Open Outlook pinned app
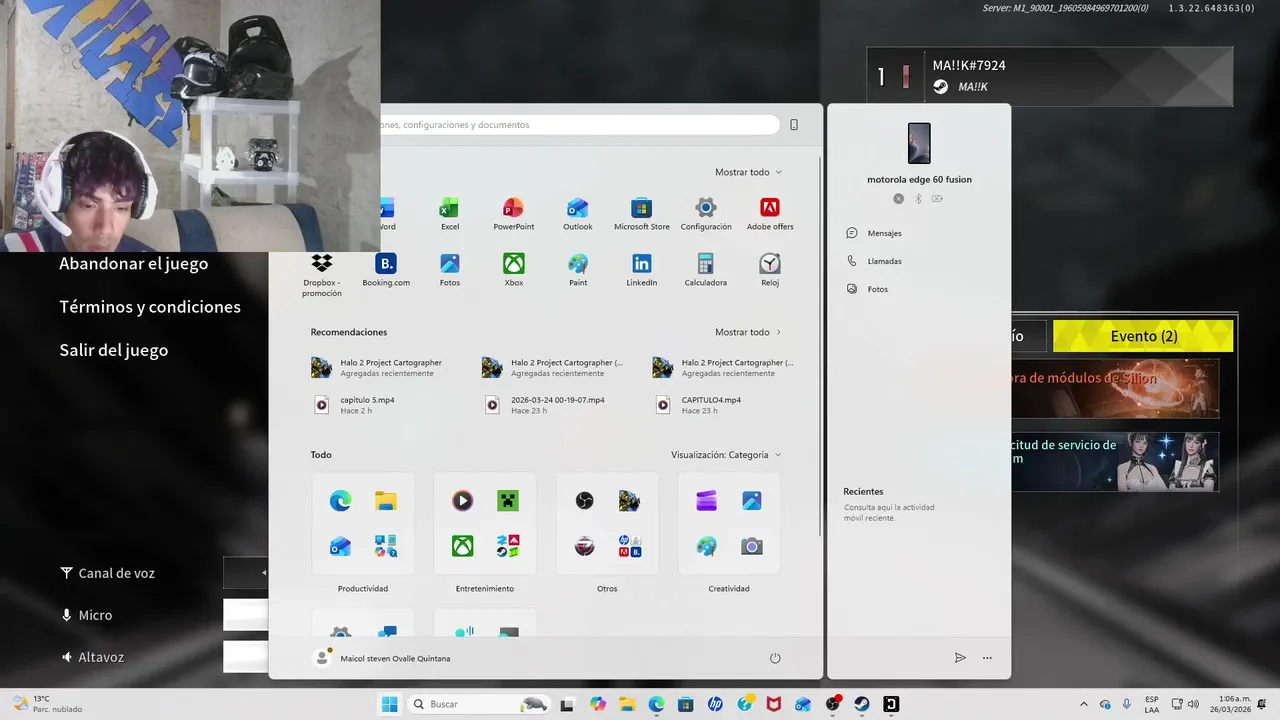Viewport: 1280px width, 720px height. tap(577, 208)
